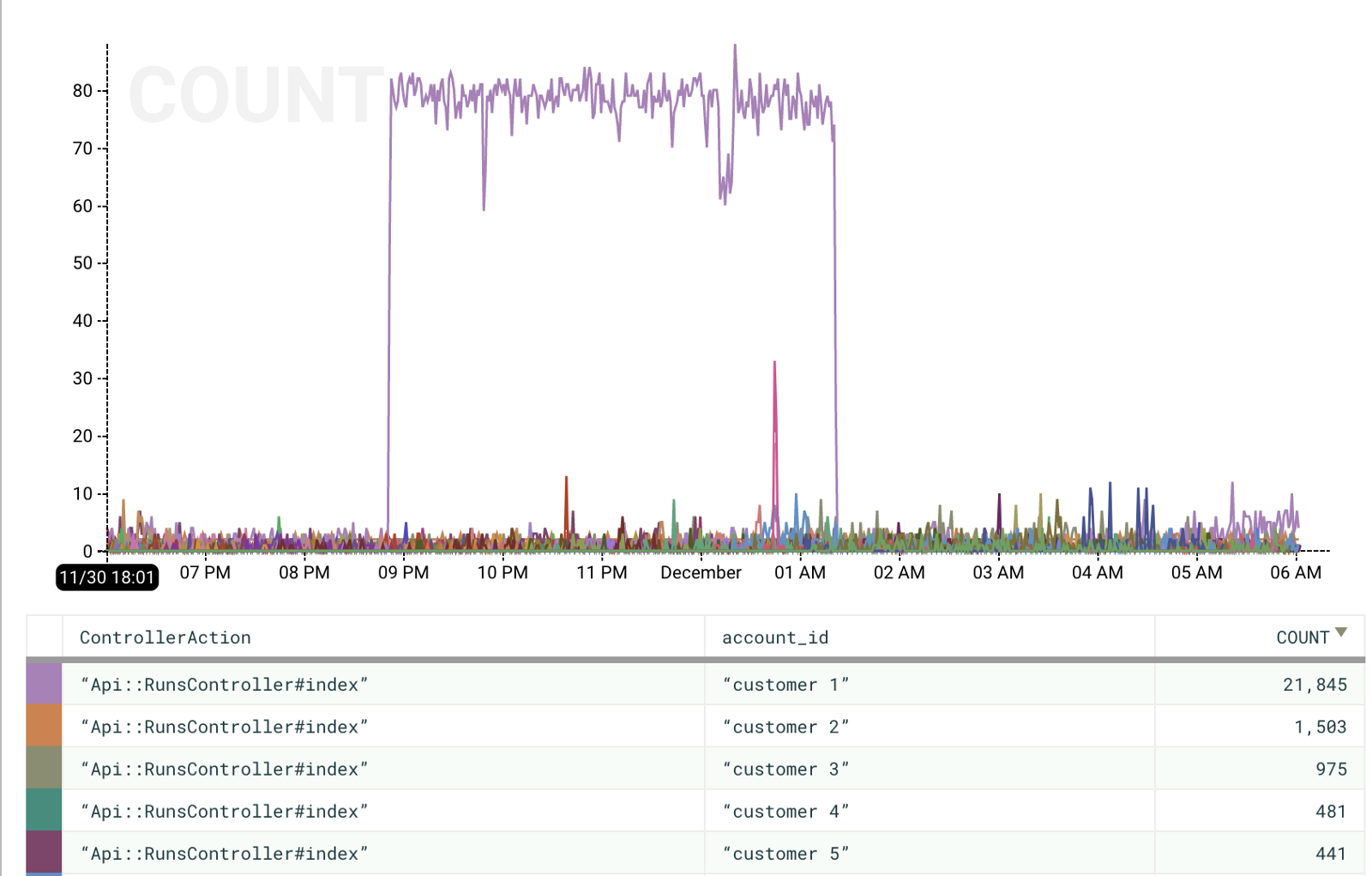
Task: Select the olive swatch for customer 3
Action: (x=44, y=768)
